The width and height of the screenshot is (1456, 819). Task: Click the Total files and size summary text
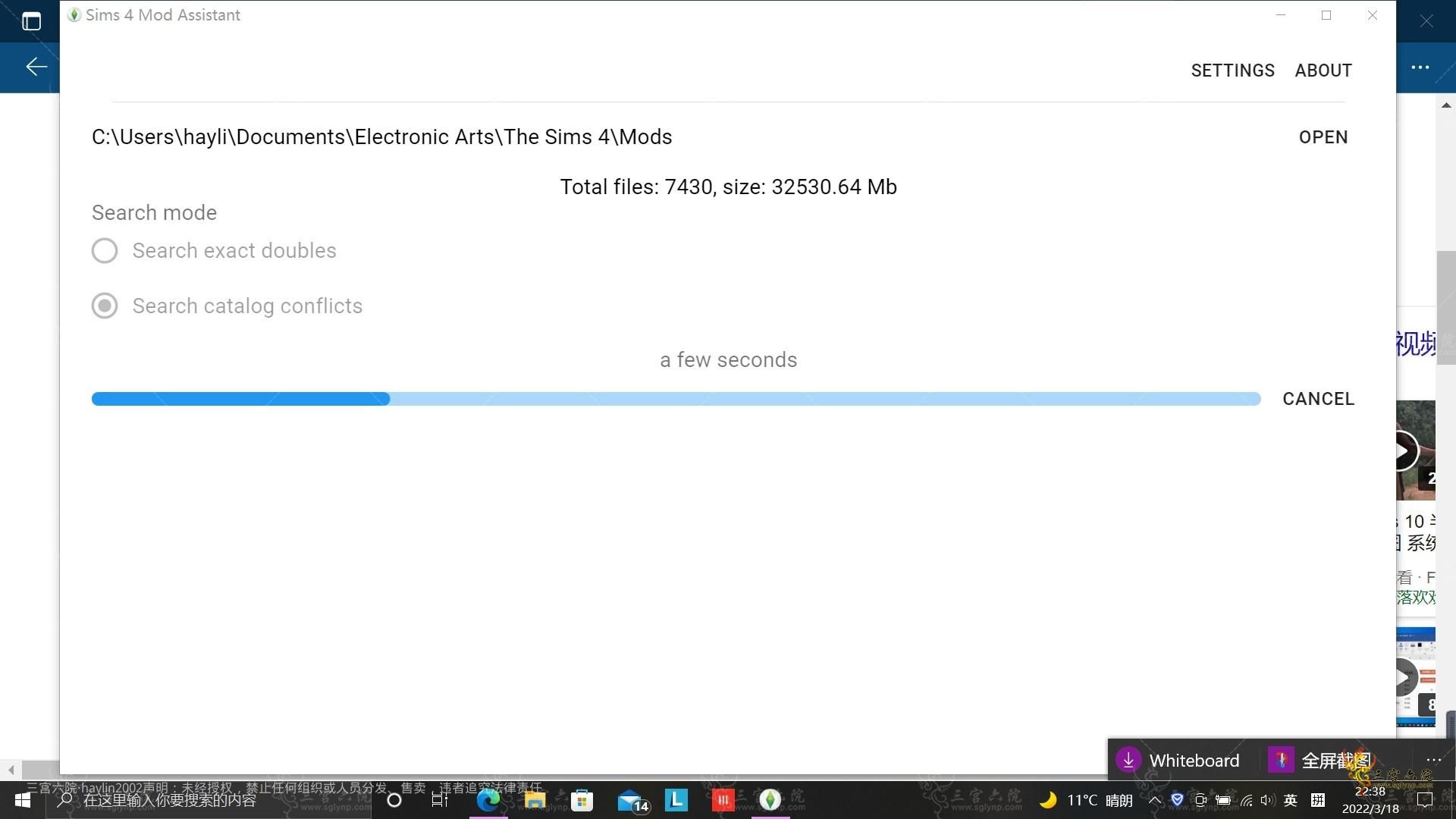[x=728, y=187]
